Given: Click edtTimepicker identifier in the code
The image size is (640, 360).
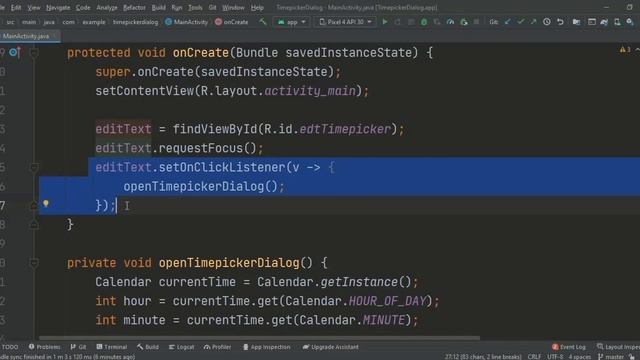Looking at the screenshot, I should click(x=345, y=129).
